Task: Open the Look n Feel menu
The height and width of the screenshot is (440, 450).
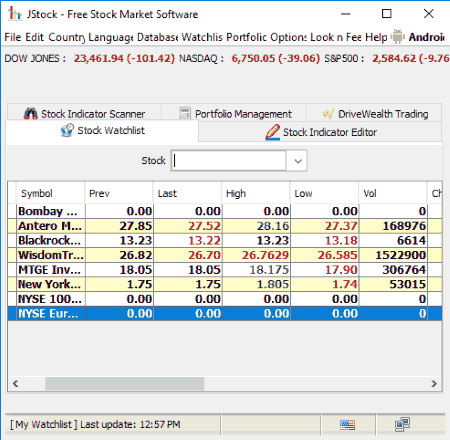Action: coord(336,37)
